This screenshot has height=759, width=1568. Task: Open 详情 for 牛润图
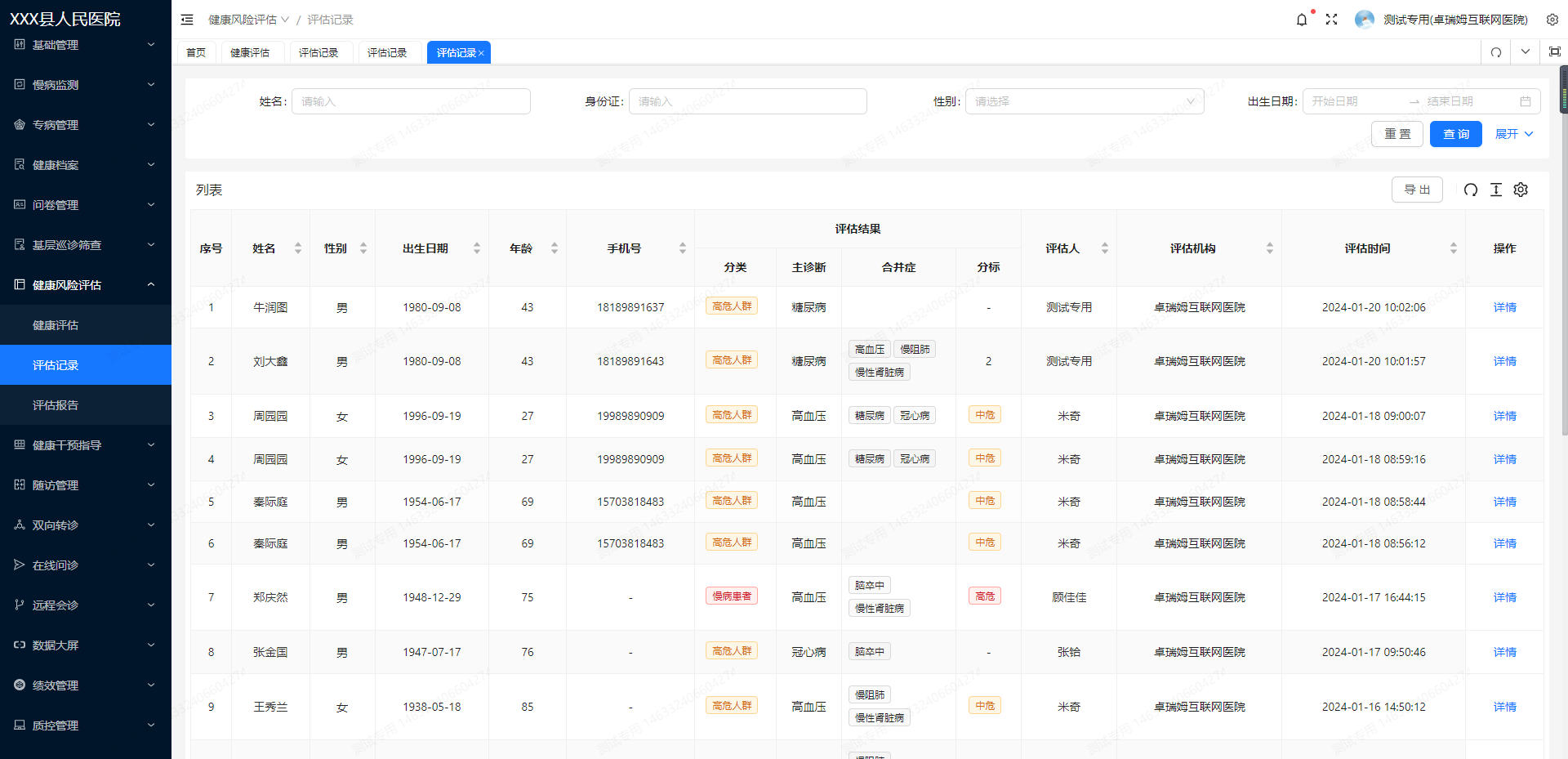[1504, 307]
